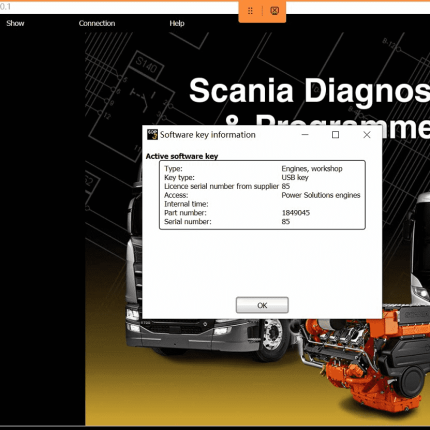
Task: Maximize the Software key information dialog
Action: tap(336, 135)
